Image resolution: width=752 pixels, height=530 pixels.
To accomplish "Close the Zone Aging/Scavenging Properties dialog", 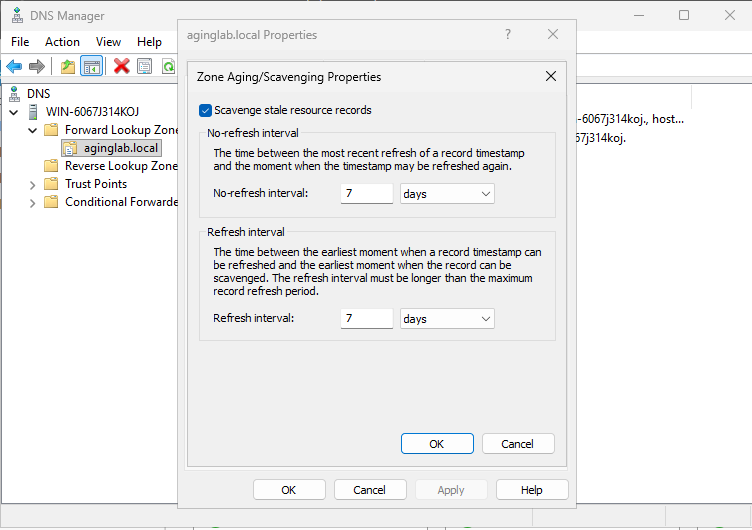I will pyautogui.click(x=551, y=76).
